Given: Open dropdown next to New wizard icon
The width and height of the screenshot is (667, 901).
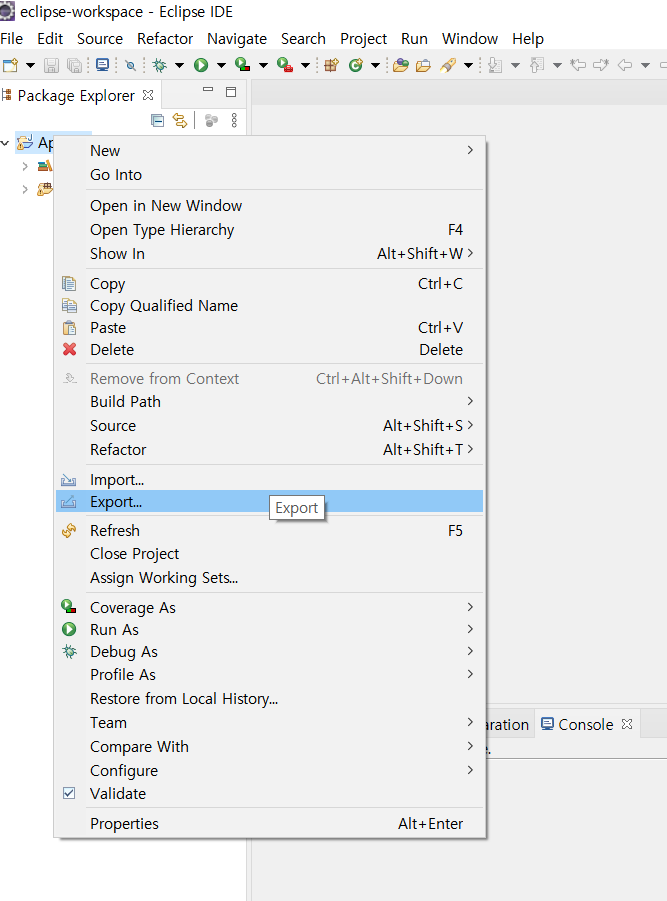Looking at the screenshot, I should tap(30, 65).
